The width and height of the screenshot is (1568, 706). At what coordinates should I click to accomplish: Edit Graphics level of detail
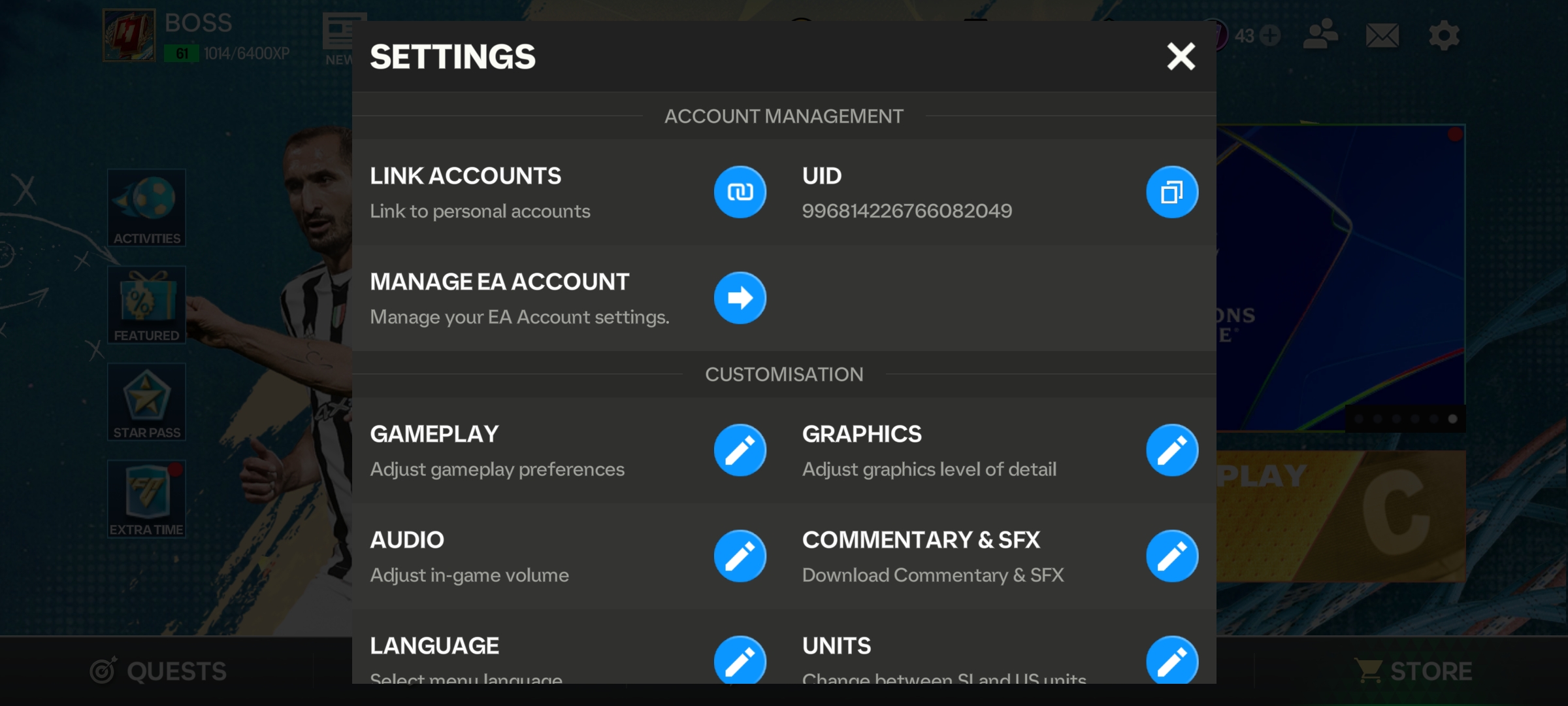coord(1172,450)
